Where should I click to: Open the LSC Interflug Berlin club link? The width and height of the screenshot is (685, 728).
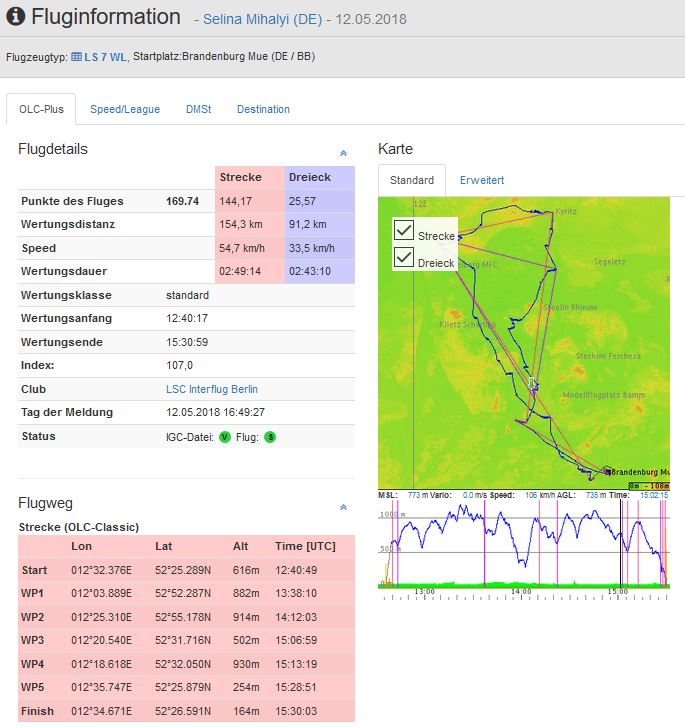(x=214, y=389)
